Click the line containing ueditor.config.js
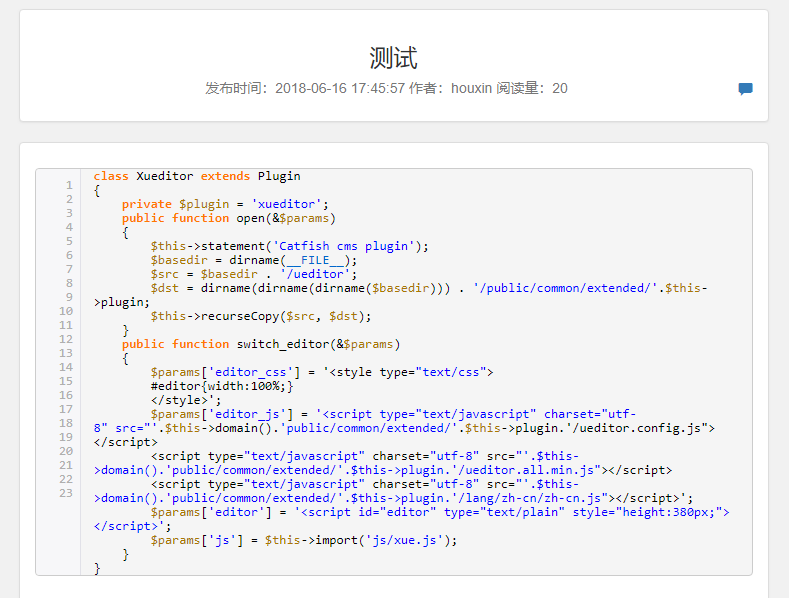 [404, 428]
